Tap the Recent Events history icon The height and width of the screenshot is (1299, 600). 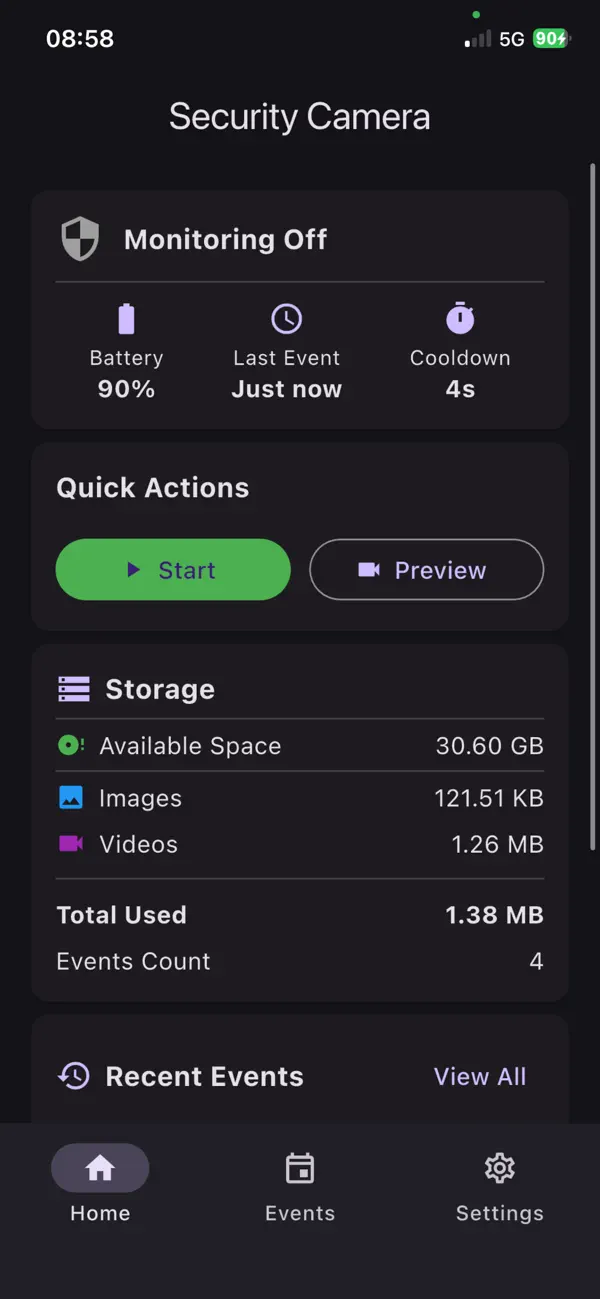click(x=74, y=1076)
